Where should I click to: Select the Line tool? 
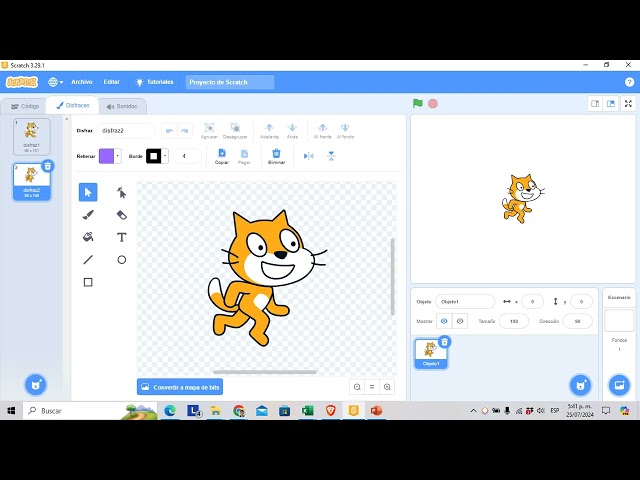tap(88, 260)
